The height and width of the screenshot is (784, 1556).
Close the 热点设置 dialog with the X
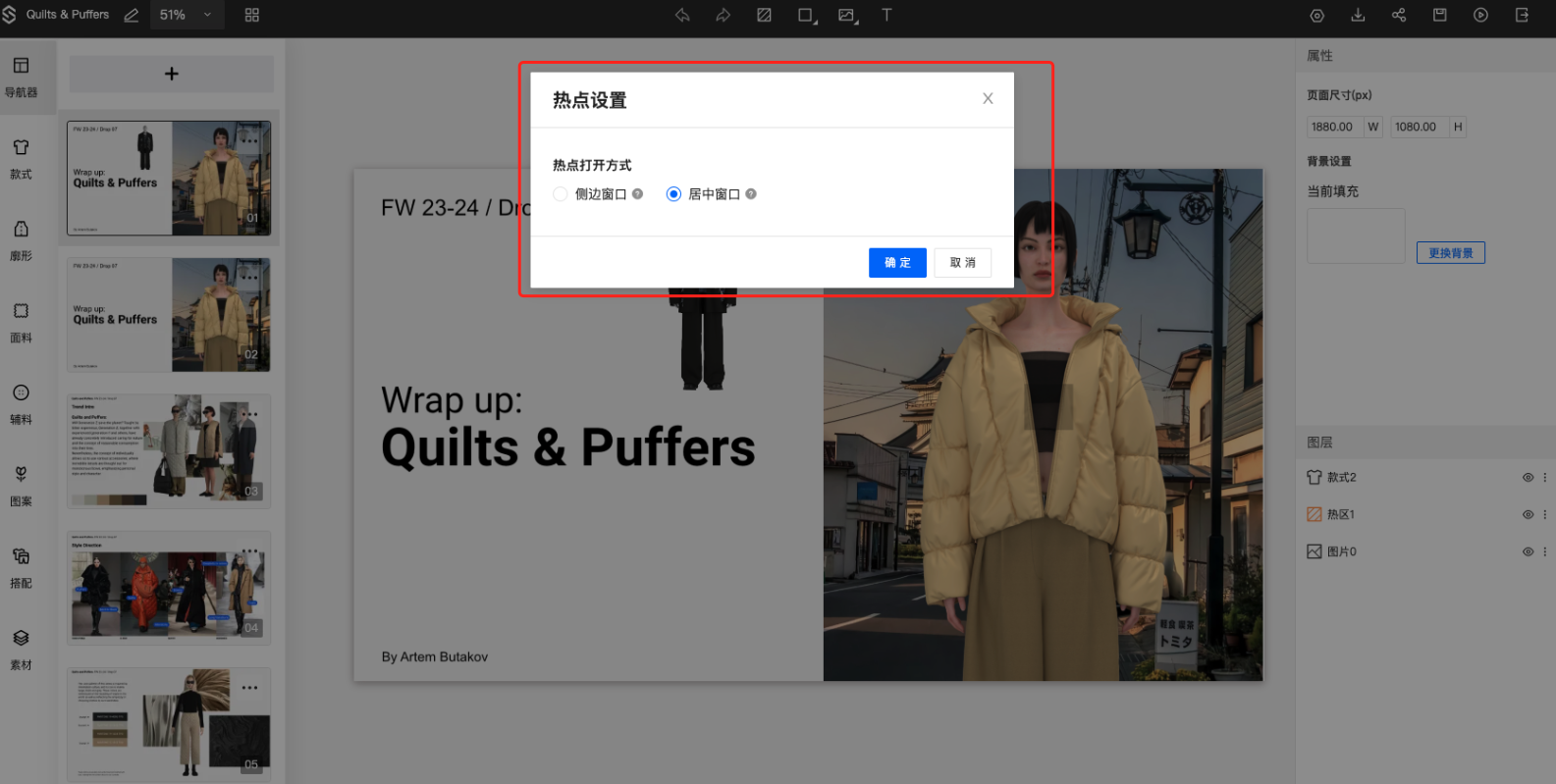(988, 98)
